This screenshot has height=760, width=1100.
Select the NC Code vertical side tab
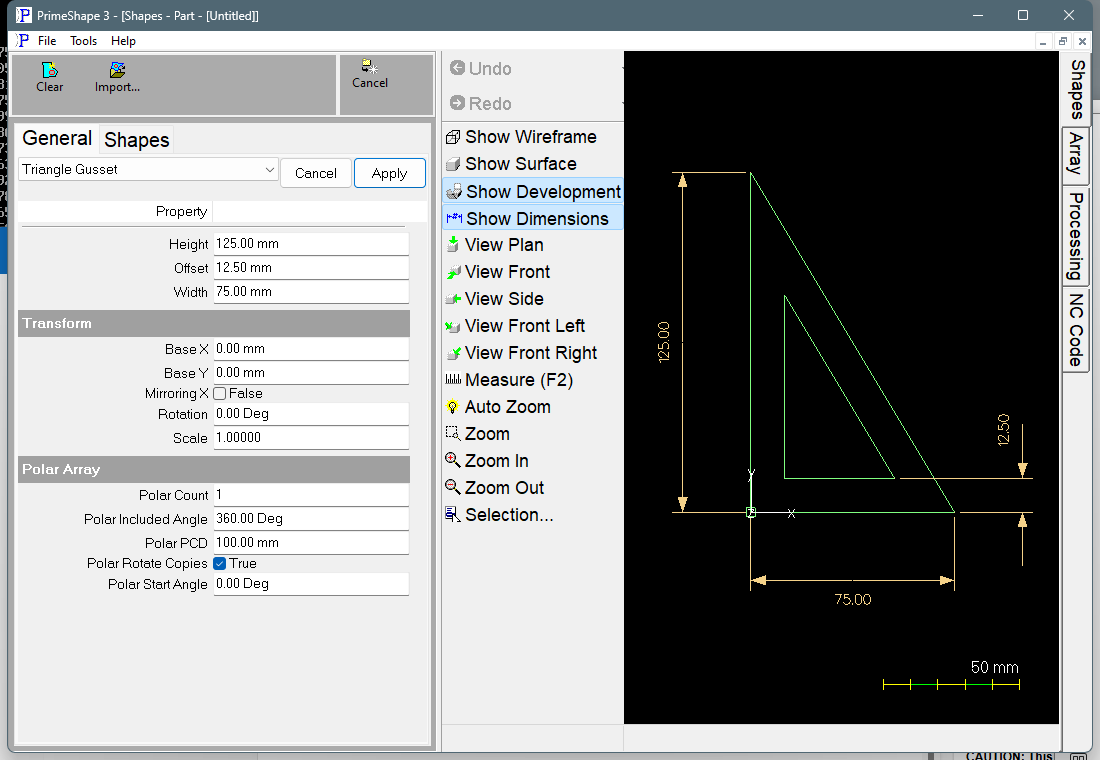(x=1077, y=330)
